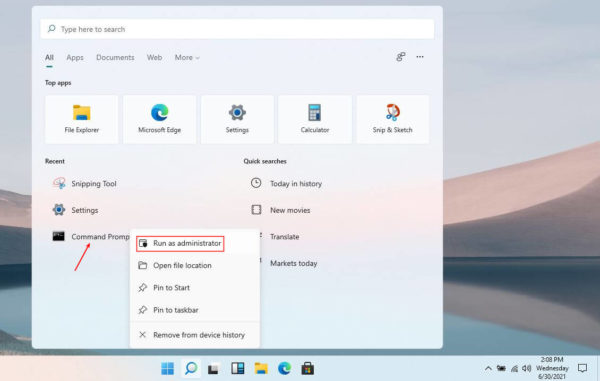Open the clock and date display

point(552,368)
